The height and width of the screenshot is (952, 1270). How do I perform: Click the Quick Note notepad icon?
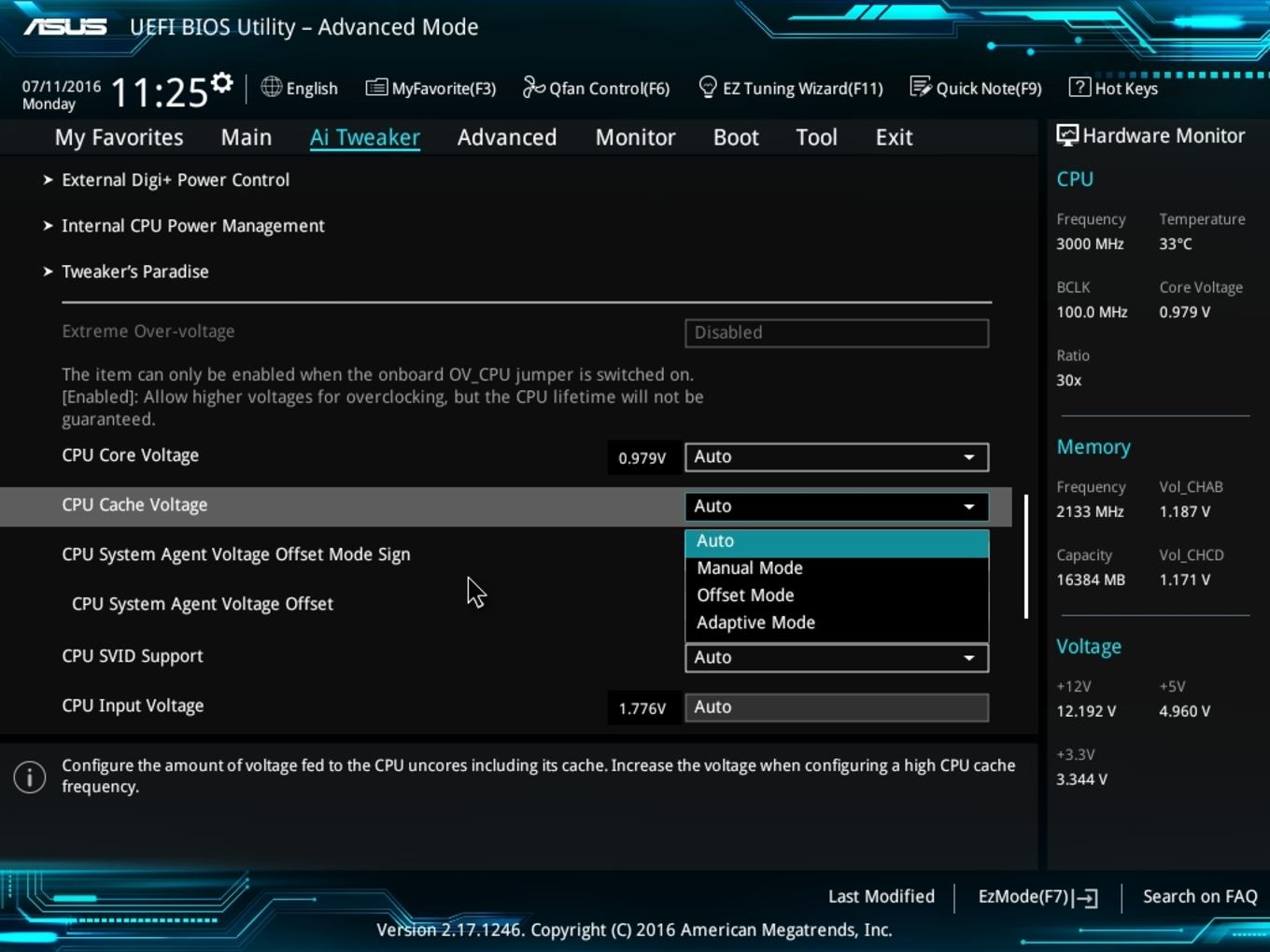coord(921,87)
